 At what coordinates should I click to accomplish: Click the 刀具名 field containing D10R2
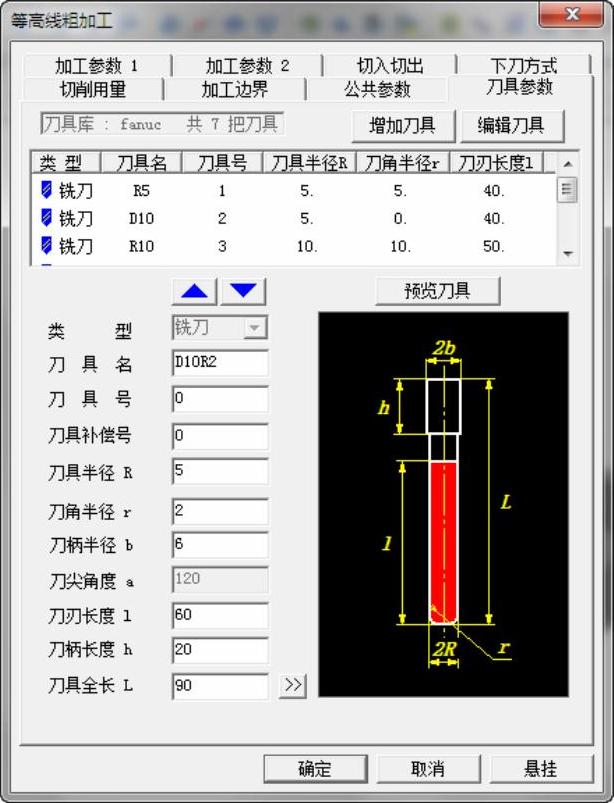coord(220,363)
